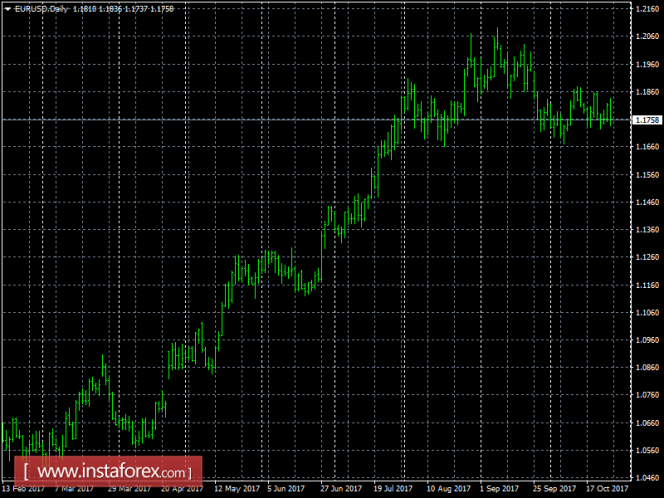
Task: Click the 1.1960 price axis label
Action: [646, 65]
